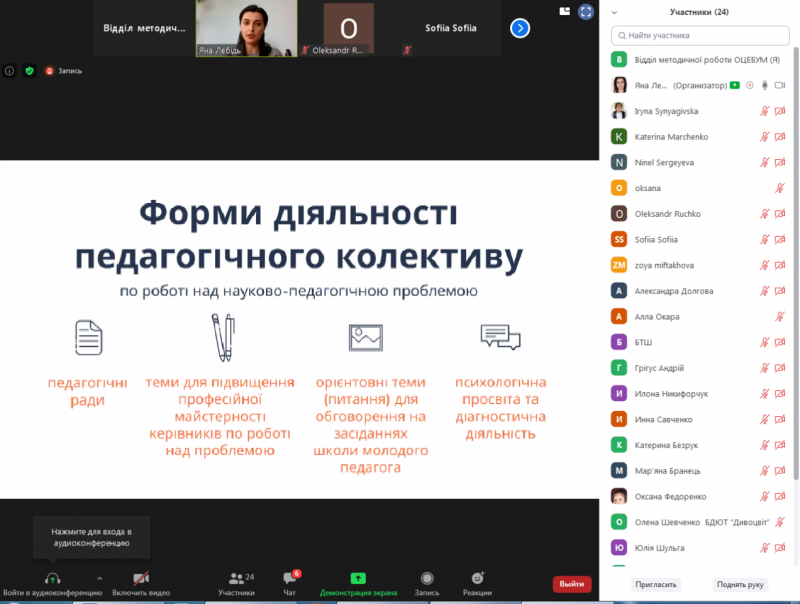Click Войти в аудиоконференцию headphone button
The image size is (800, 604).
[x=53, y=584]
